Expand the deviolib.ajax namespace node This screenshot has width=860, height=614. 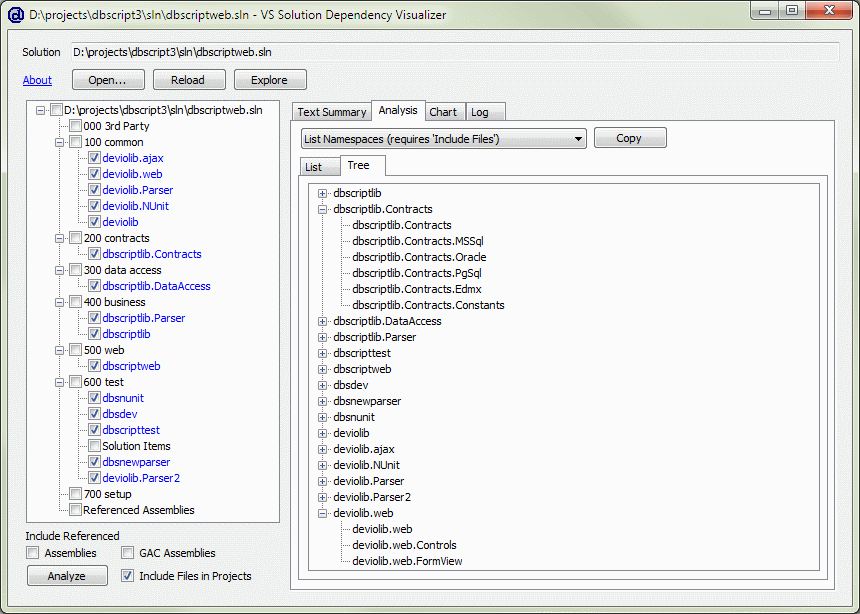pos(322,449)
